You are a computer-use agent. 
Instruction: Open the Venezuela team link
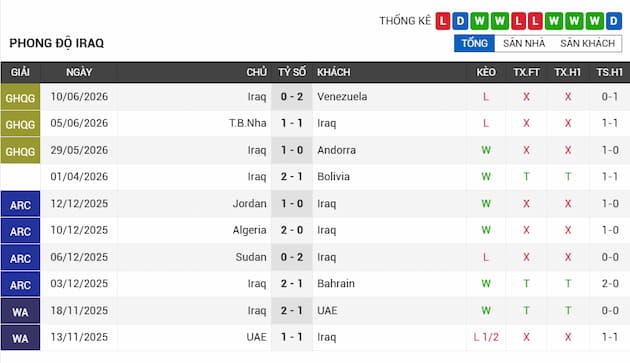click(342, 96)
